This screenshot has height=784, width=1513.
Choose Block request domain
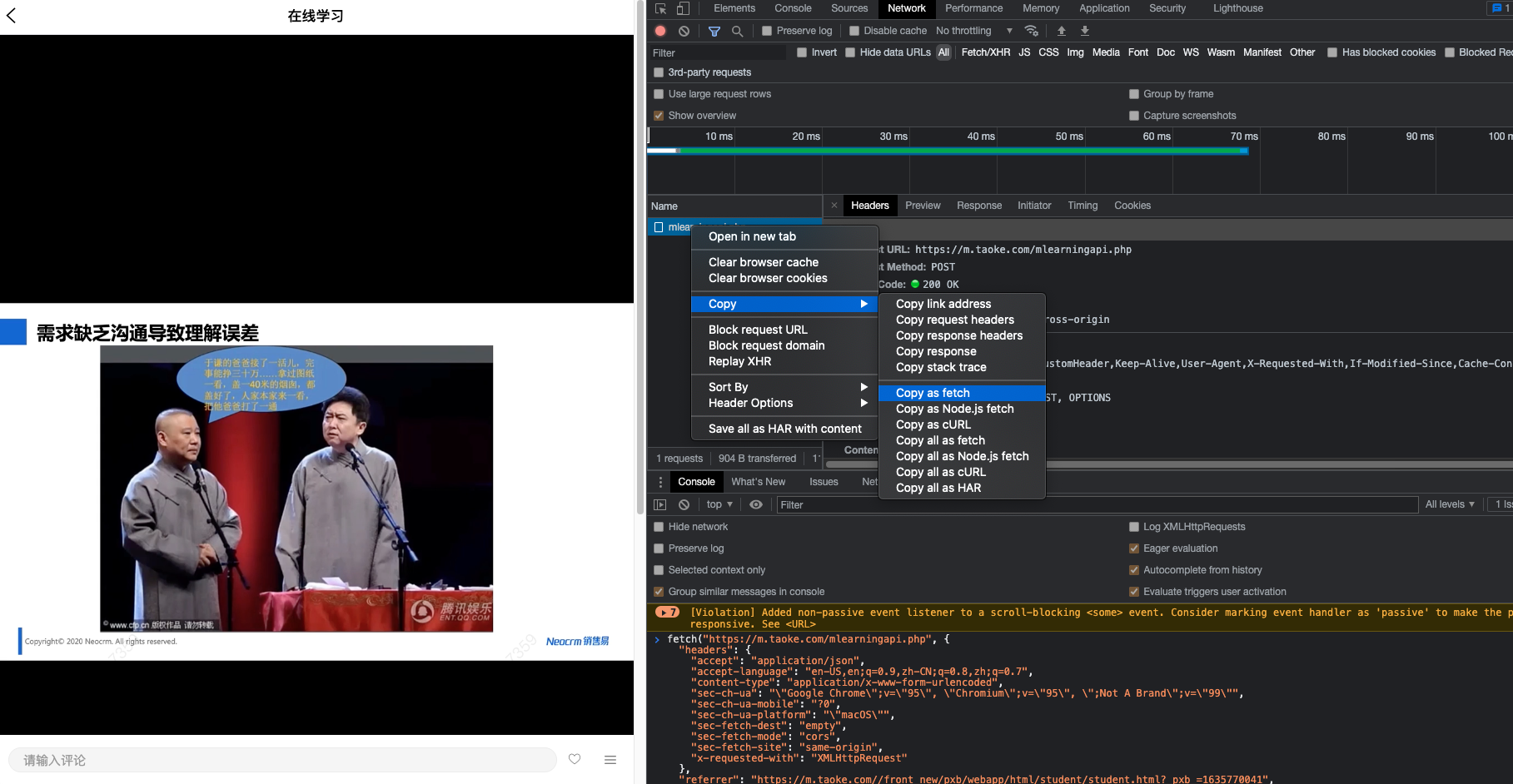coord(784,345)
